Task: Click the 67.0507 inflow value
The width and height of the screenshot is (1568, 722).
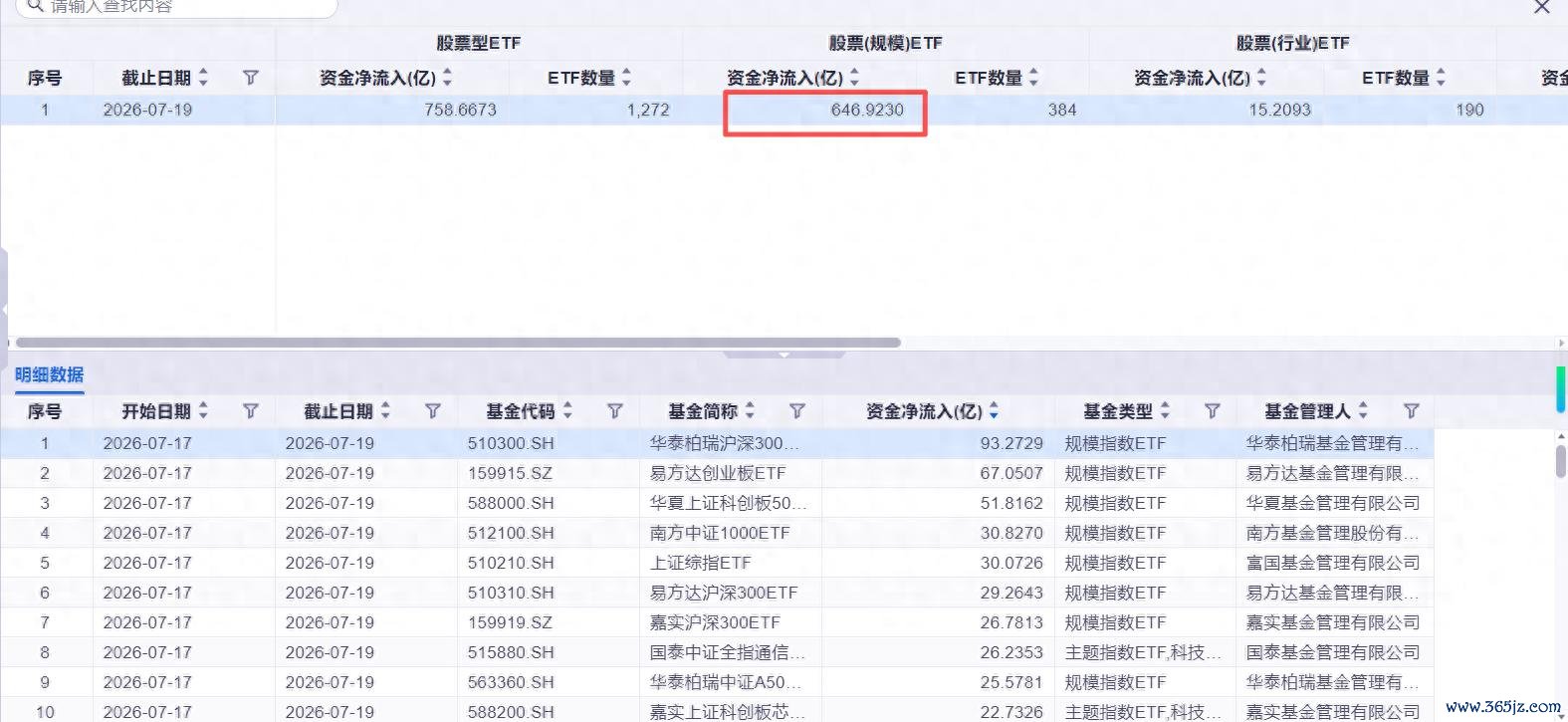Action: [1011, 473]
